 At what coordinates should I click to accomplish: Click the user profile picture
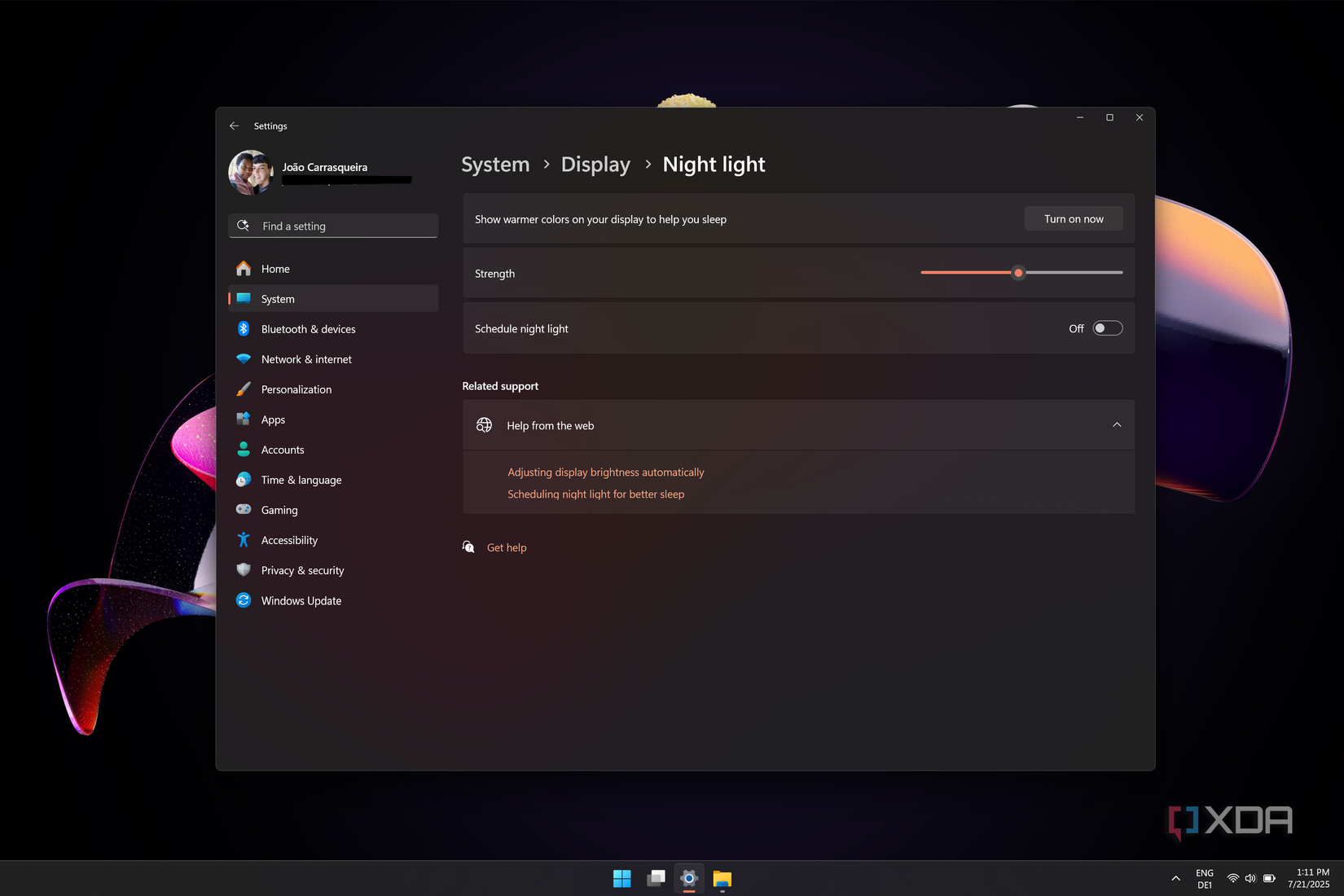click(x=251, y=172)
